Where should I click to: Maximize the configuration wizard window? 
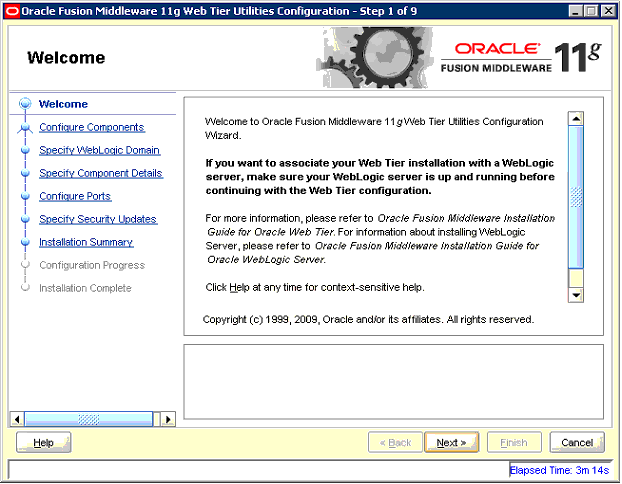pyautogui.click(x=591, y=11)
